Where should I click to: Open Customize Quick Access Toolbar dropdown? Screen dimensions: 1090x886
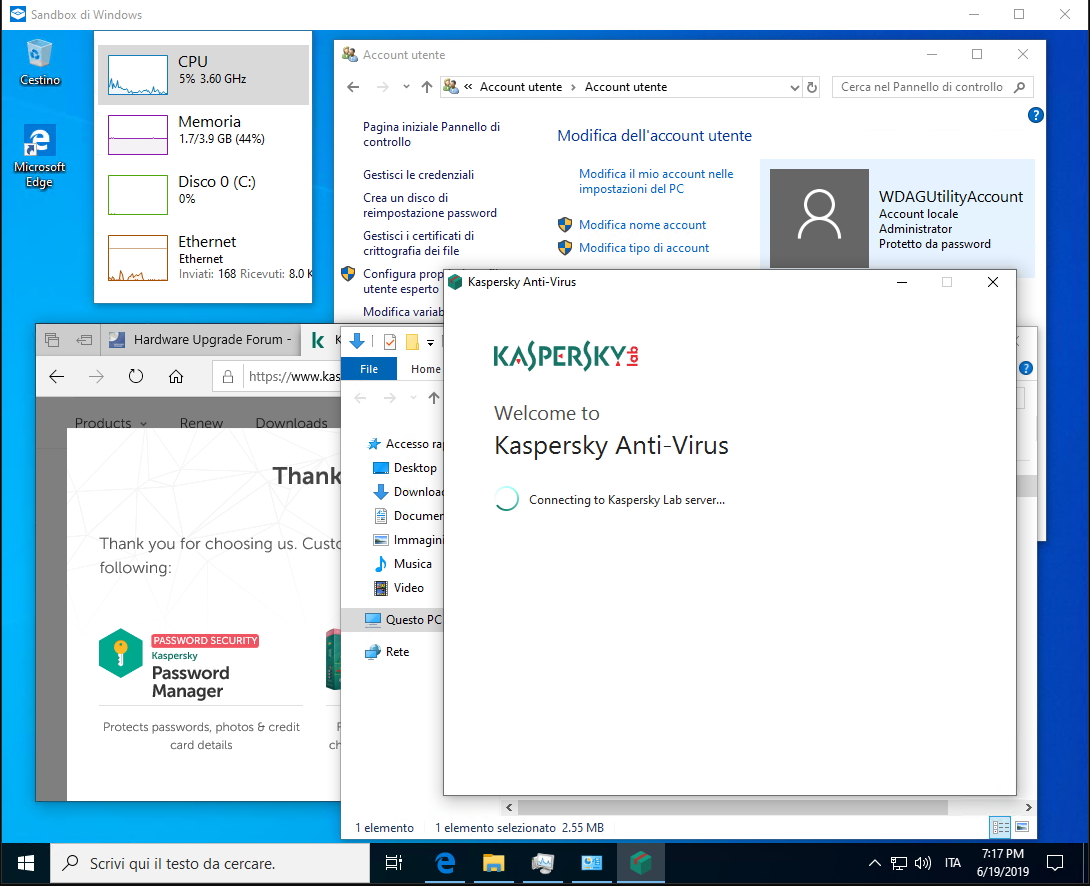tap(430, 342)
